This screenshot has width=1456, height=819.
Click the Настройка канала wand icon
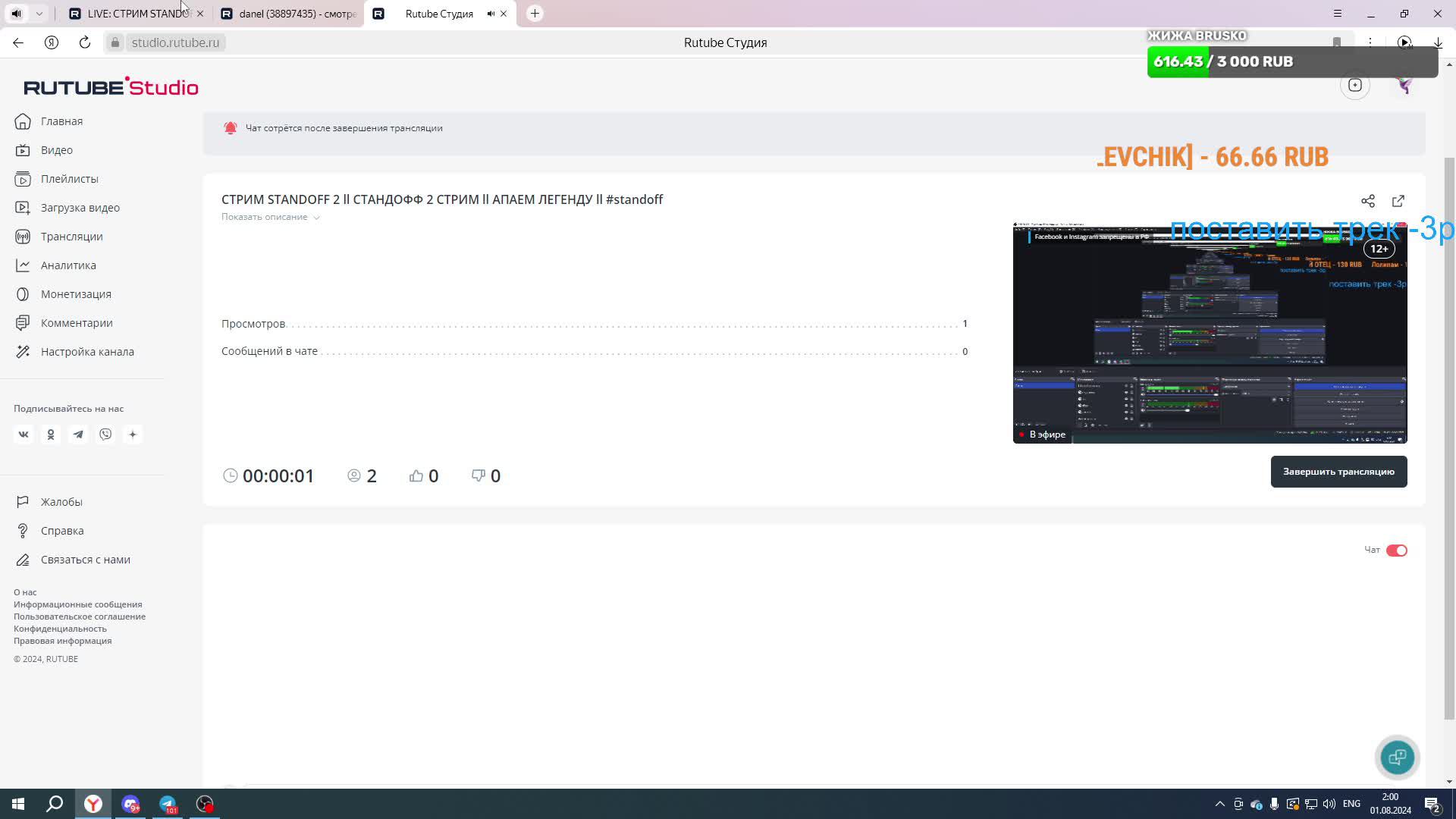[23, 352]
